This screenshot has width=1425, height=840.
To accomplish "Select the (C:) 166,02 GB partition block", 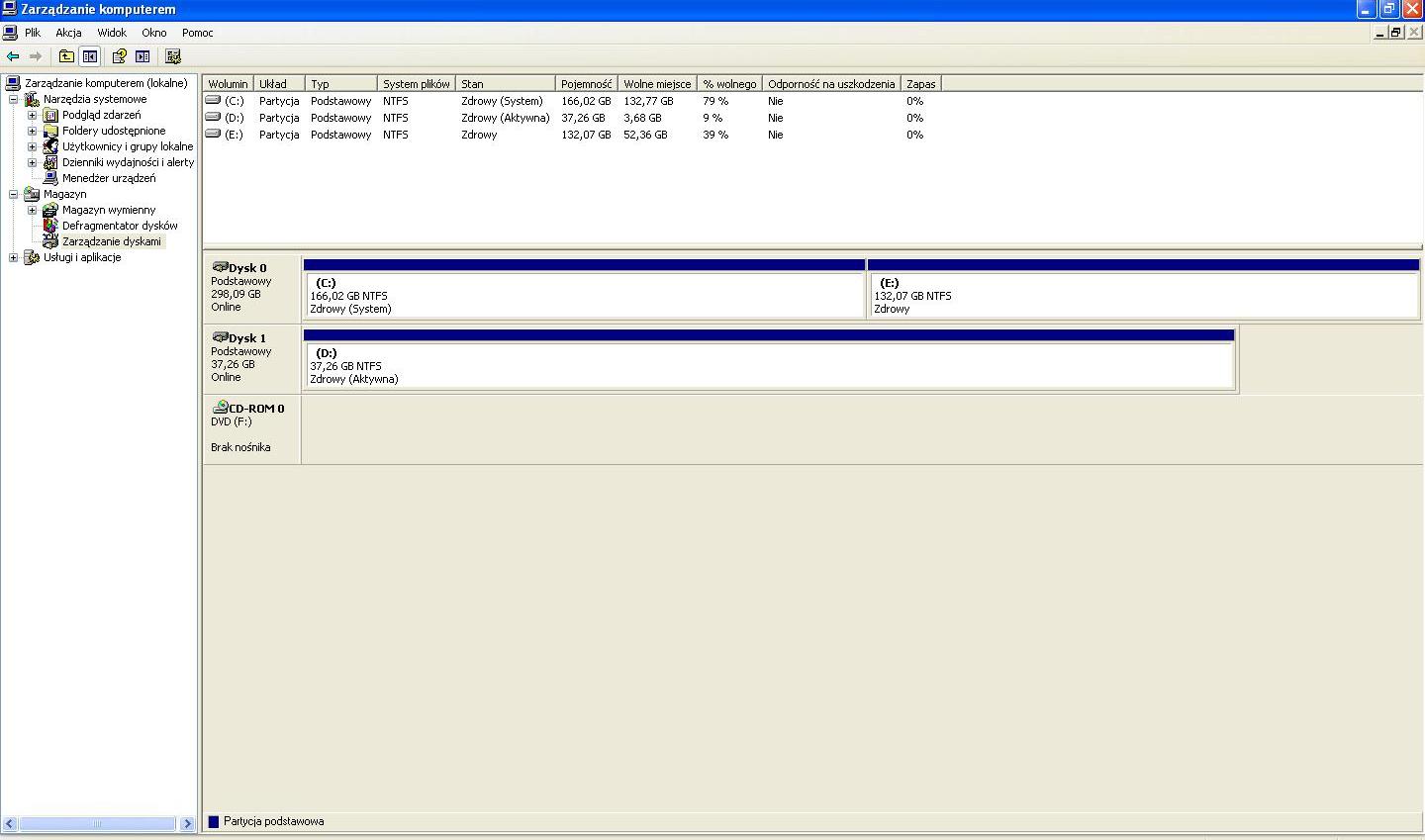I will click(x=584, y=289).
